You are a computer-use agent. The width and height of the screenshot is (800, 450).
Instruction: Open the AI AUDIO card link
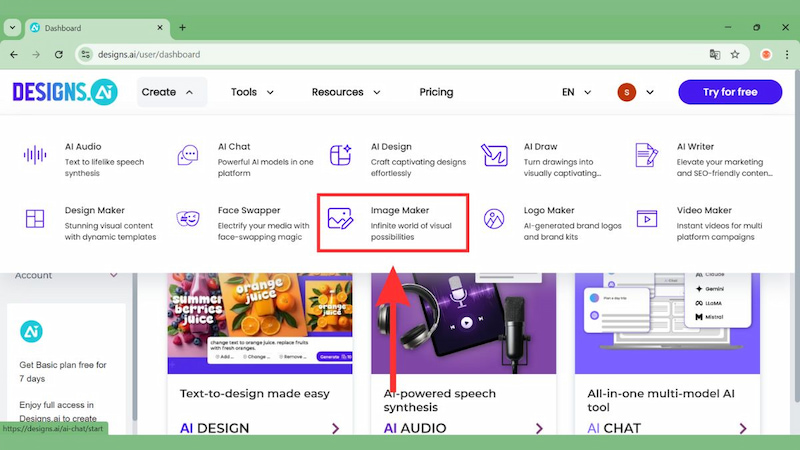click(415, 428)
